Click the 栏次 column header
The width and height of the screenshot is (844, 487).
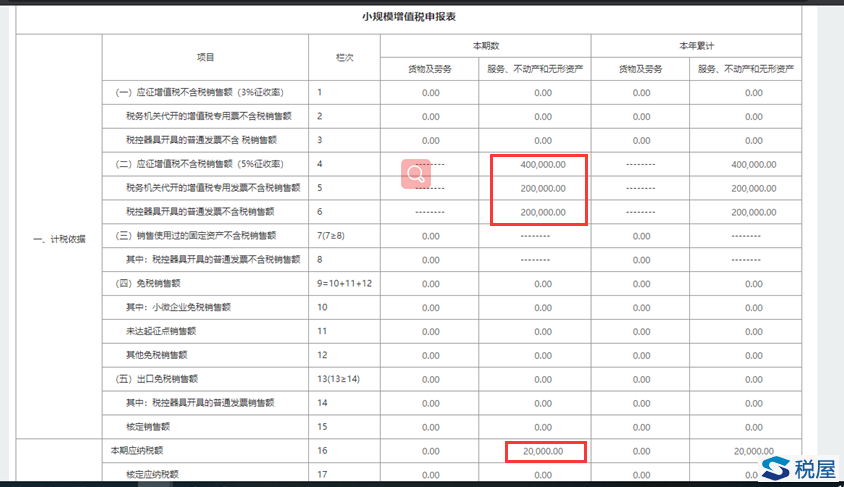(x=345, y=58)
